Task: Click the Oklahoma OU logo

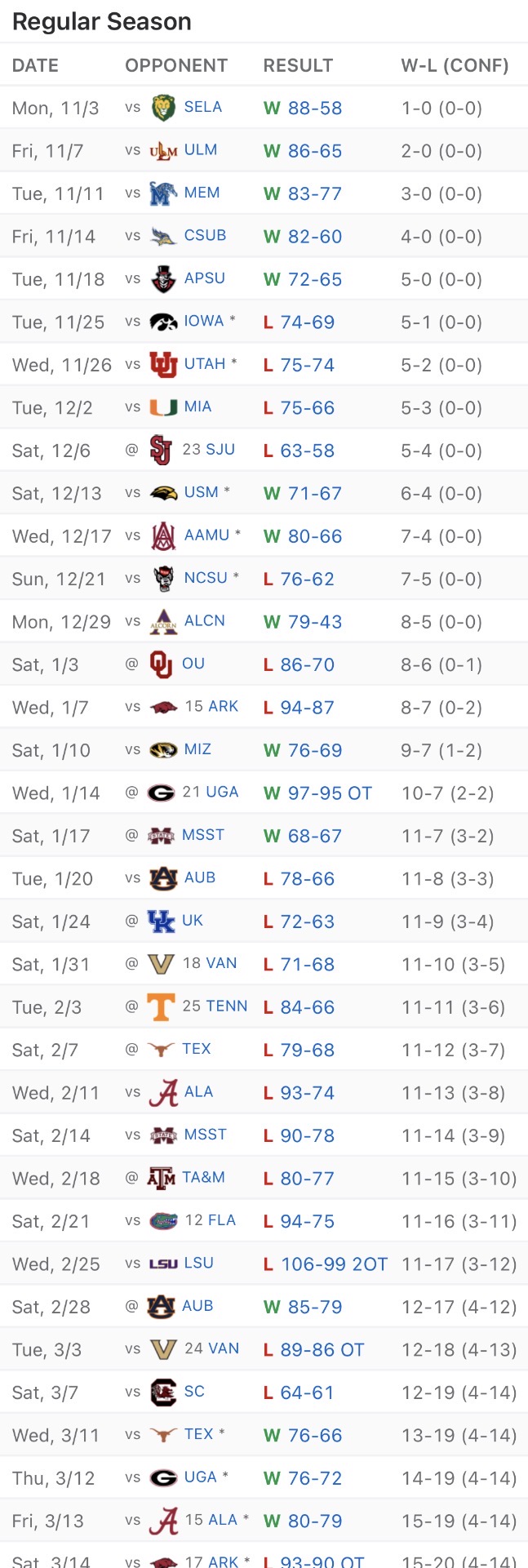Action: [162, 664]
